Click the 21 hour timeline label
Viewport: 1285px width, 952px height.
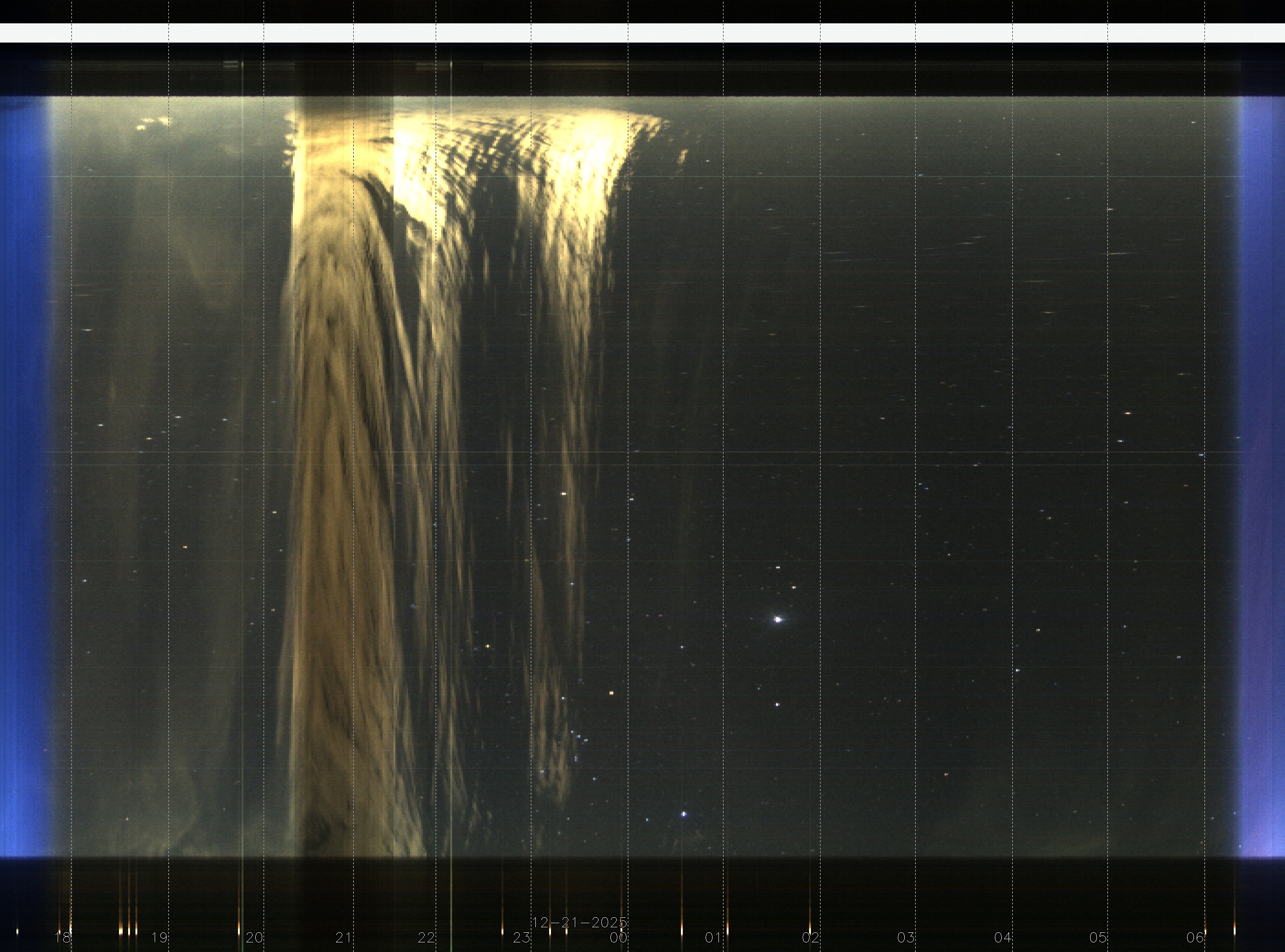coord(343,938)
